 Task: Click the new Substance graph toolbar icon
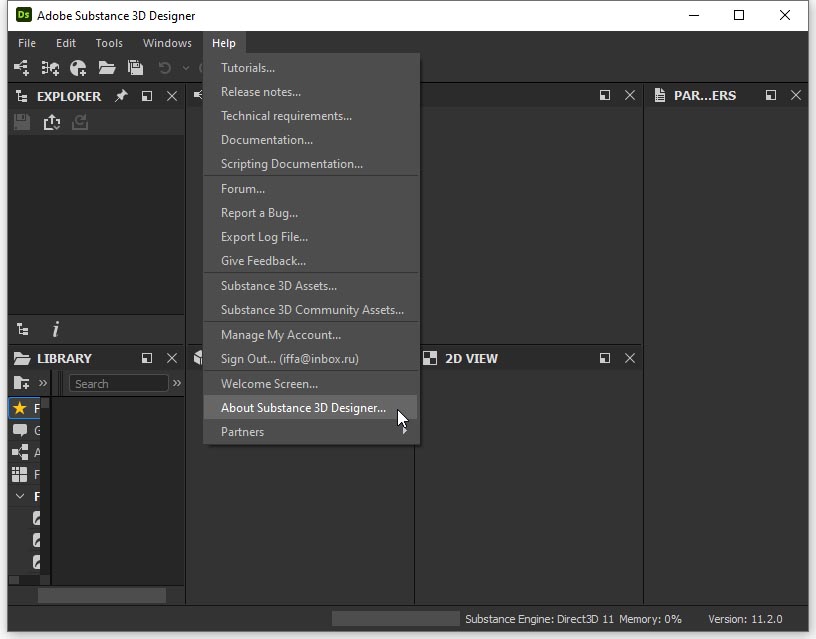(21, 68)
